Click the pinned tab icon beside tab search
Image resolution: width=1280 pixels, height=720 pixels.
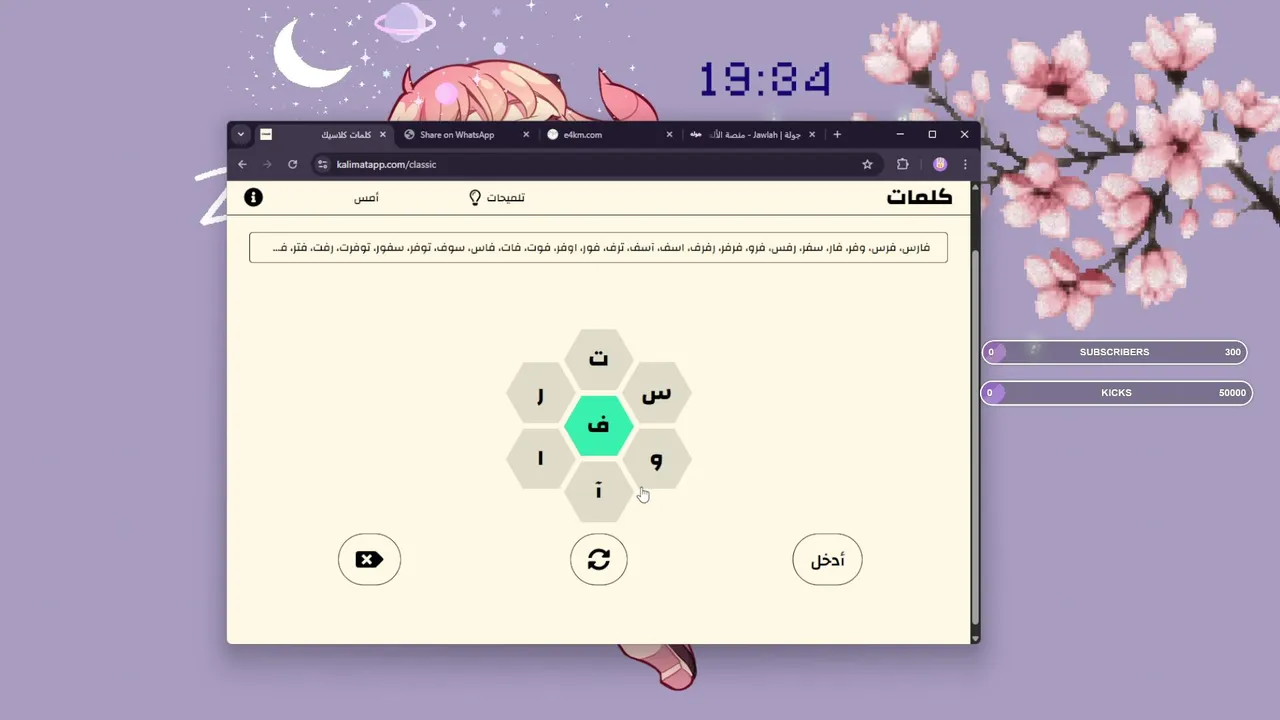(x=266, y=134)
